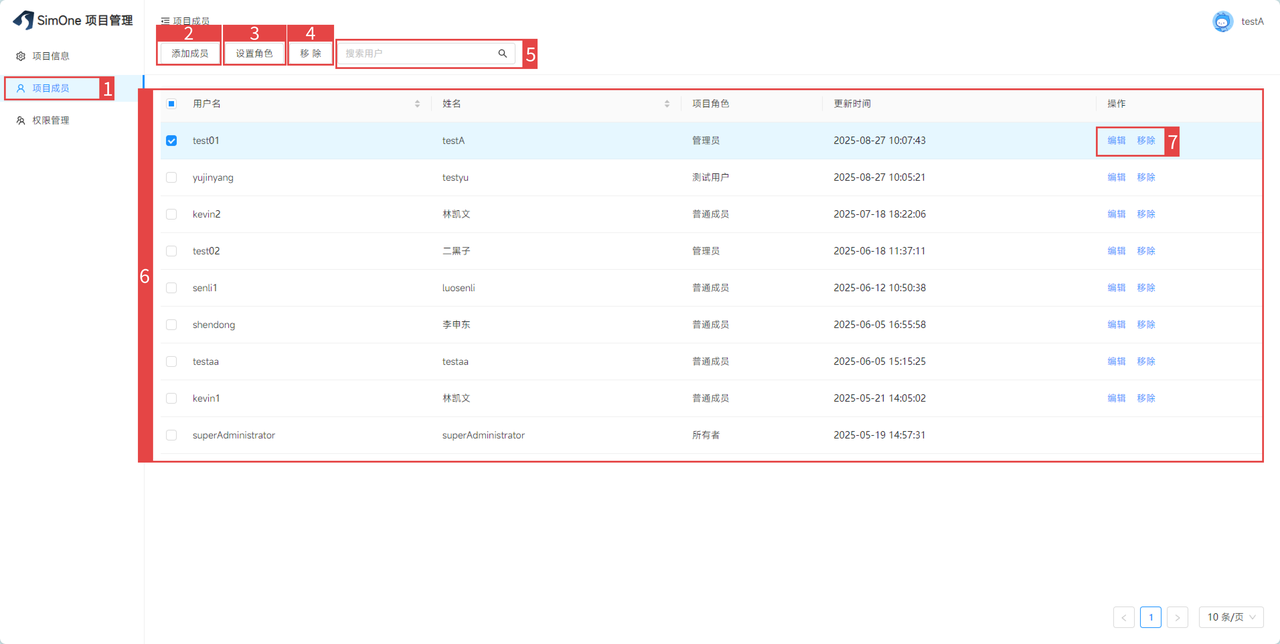Open the 10 条/页 page size dropdown

[1230, 617]
